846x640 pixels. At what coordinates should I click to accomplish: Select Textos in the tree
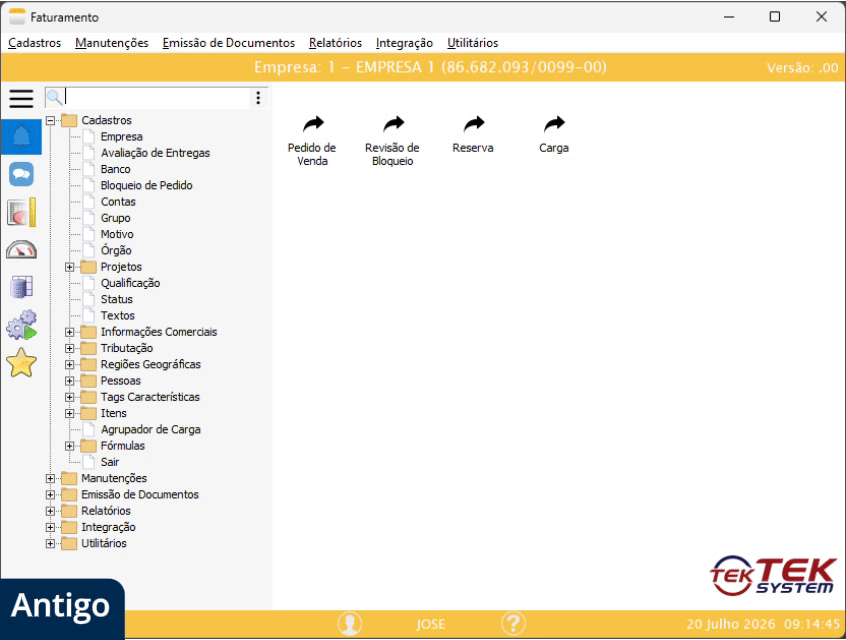pos(118,316)
